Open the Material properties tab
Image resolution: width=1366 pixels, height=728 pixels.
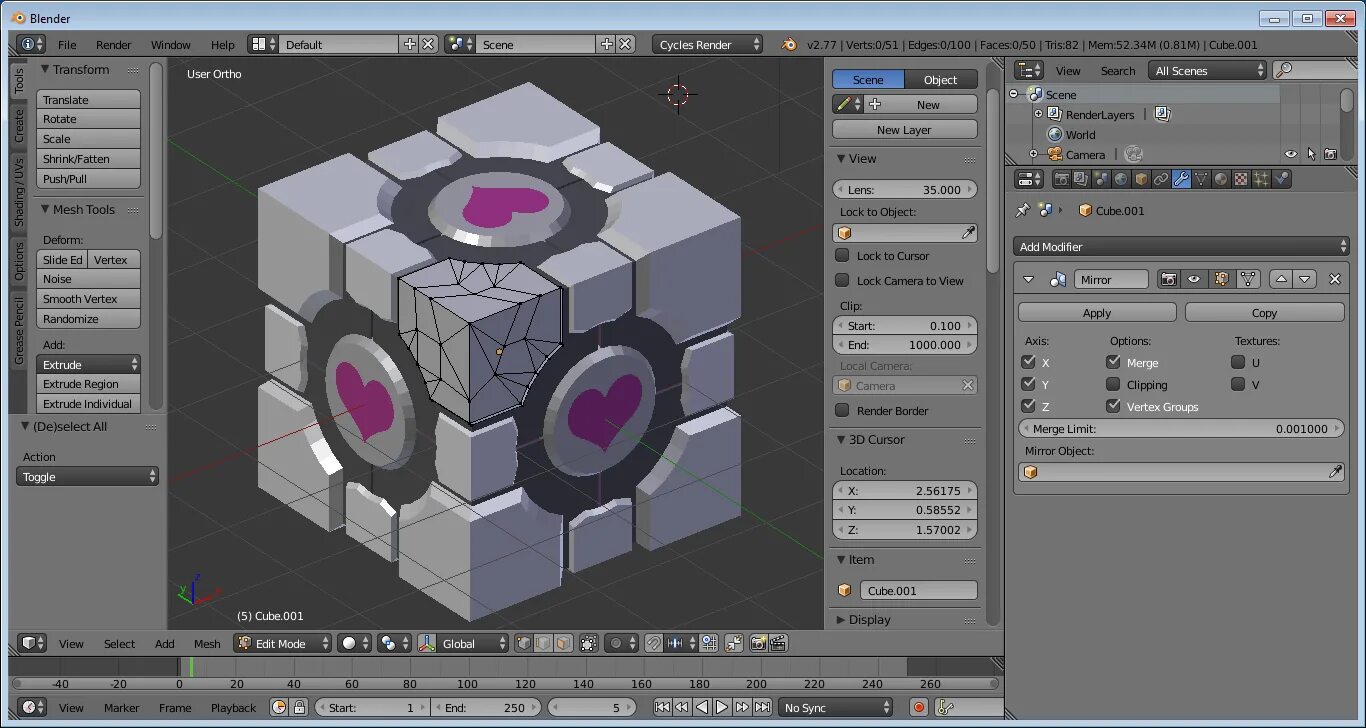[x=1221, y=179]
